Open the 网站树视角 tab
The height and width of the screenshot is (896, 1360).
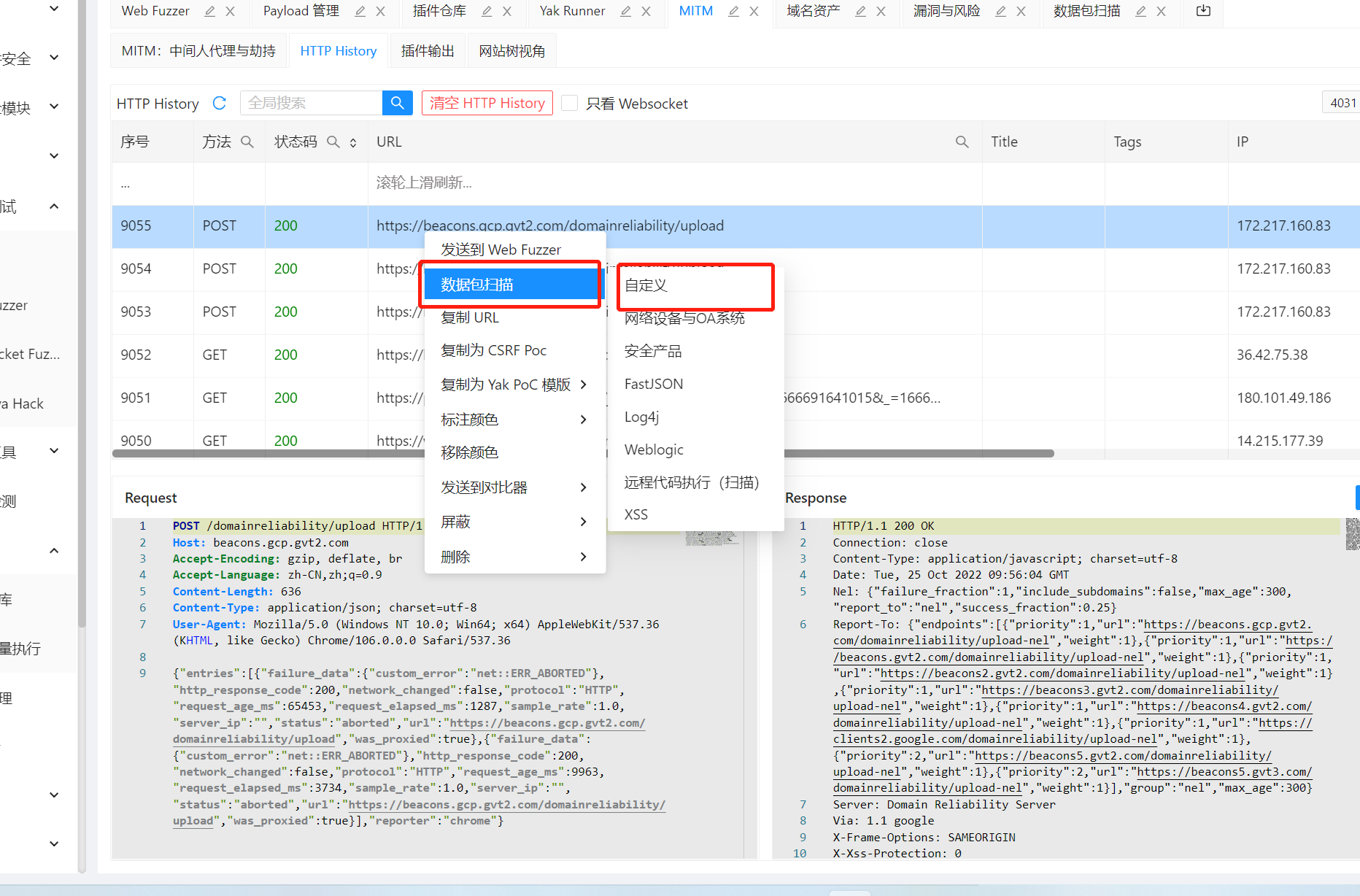(512, 51)
